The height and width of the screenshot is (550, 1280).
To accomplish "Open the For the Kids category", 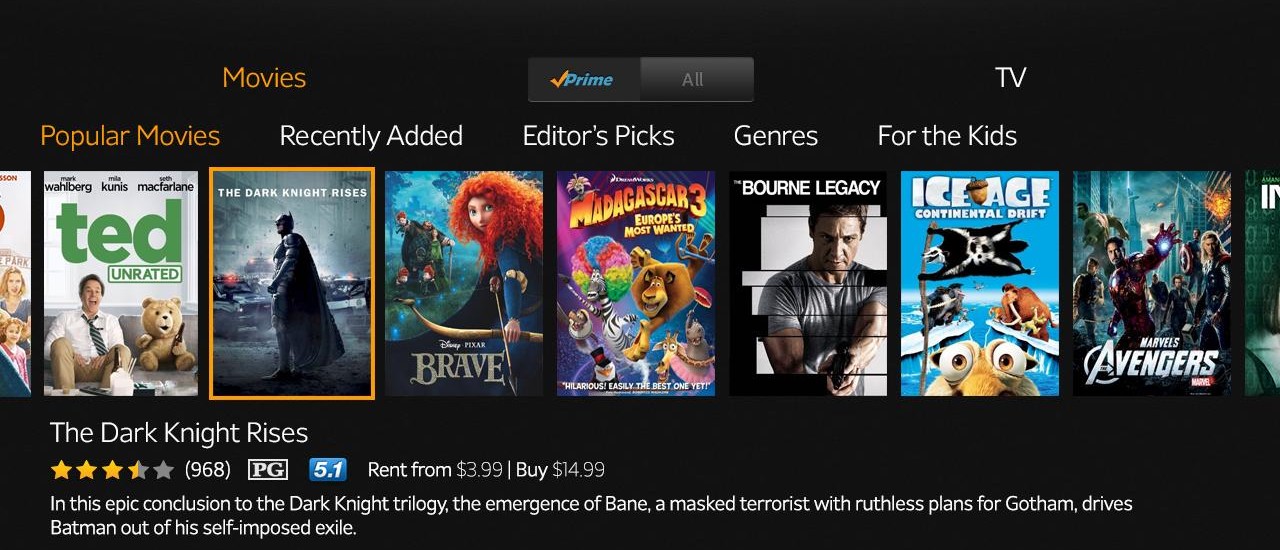I will [x=947, y=136].
